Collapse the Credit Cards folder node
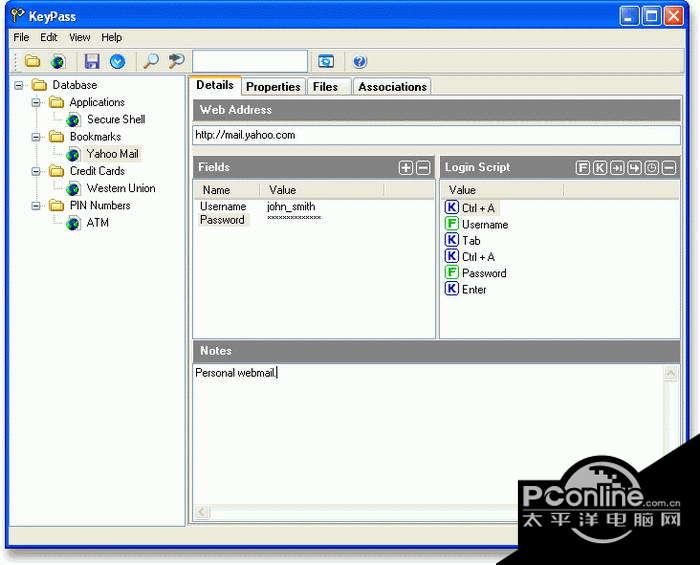700x565 pixels. point(36,171)
